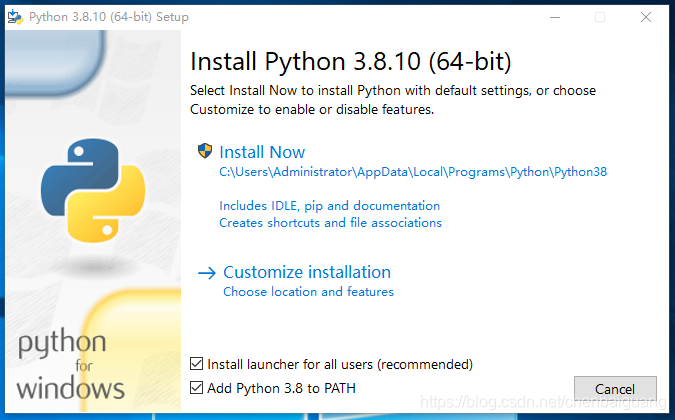The height and width of the screenshot is (420, 675).
Task: Click 'Includes IDLE, pip and documentation' text
Action: 329,206
